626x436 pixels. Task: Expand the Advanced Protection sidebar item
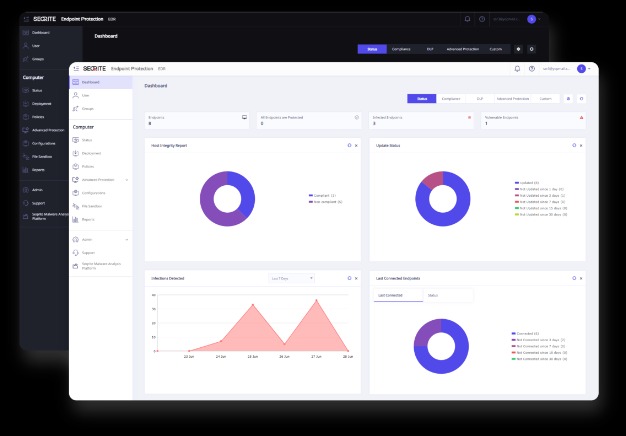point(126,180)
